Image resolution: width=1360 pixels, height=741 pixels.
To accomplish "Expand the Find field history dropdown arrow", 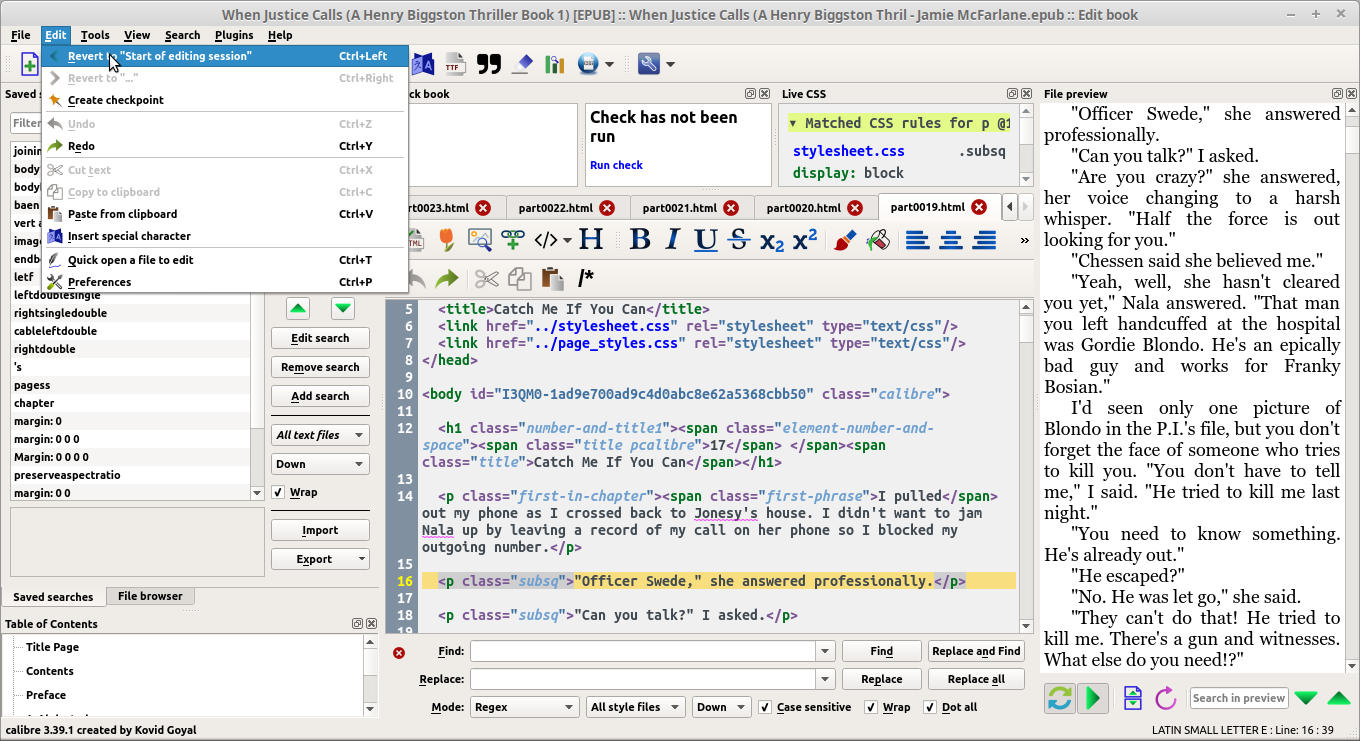I will [x=825, y=651].
